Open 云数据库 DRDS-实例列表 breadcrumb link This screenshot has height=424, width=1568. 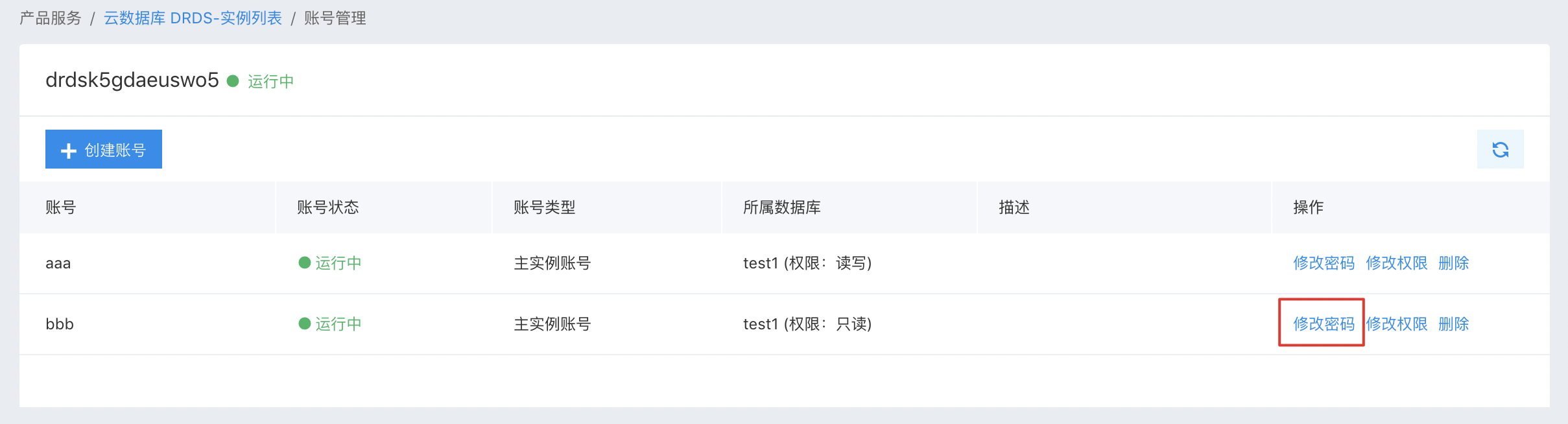coord(193,18)
